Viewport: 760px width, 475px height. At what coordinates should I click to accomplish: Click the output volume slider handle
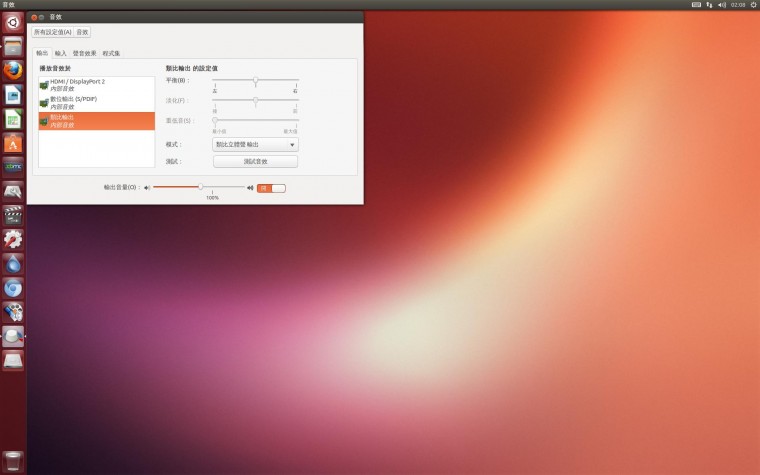point(201,187)
